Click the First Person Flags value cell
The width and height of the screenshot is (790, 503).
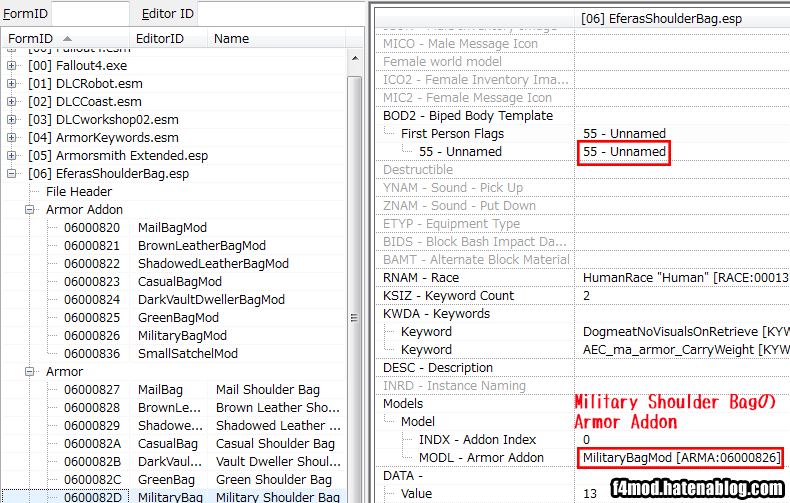tap(624, 134)
